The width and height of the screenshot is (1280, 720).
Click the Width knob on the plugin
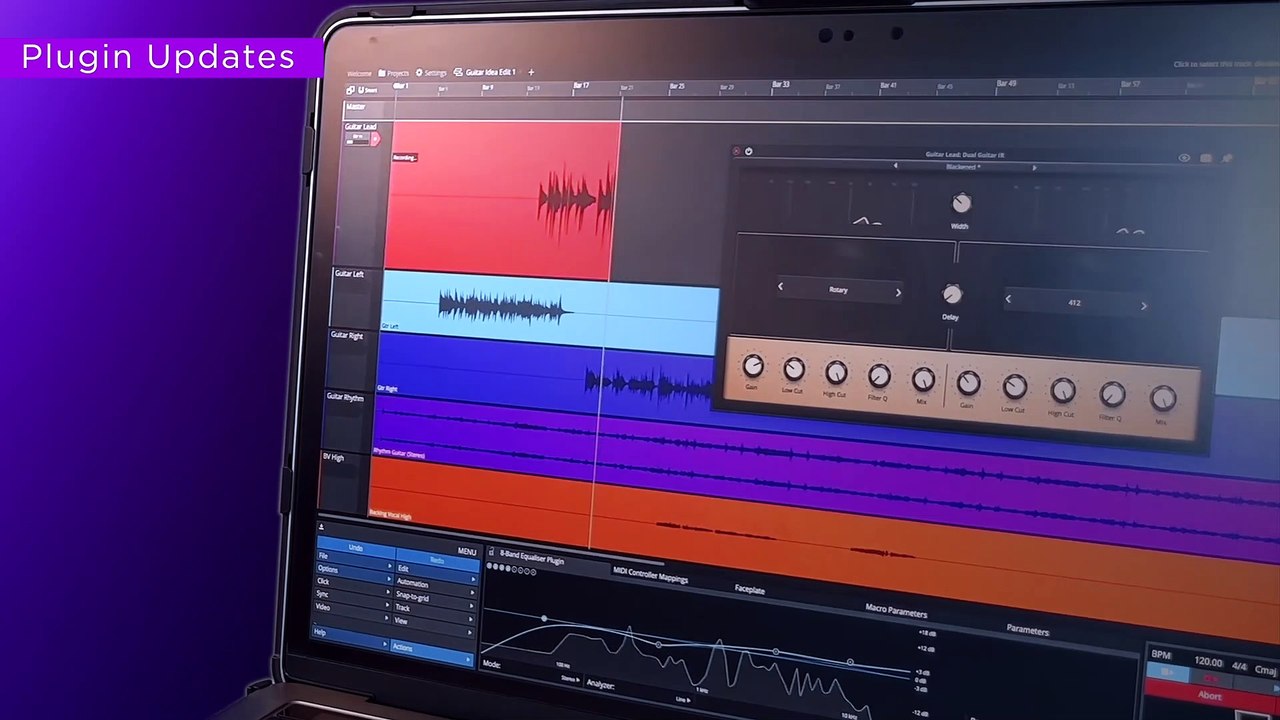(x=960, y=204)
